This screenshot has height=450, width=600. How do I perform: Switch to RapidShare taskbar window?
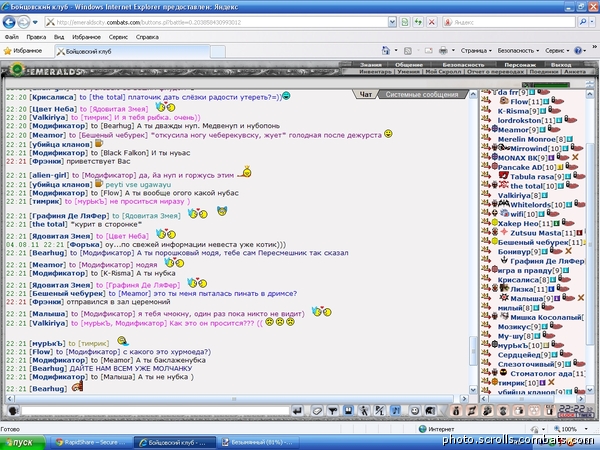(x=90, y=442)
